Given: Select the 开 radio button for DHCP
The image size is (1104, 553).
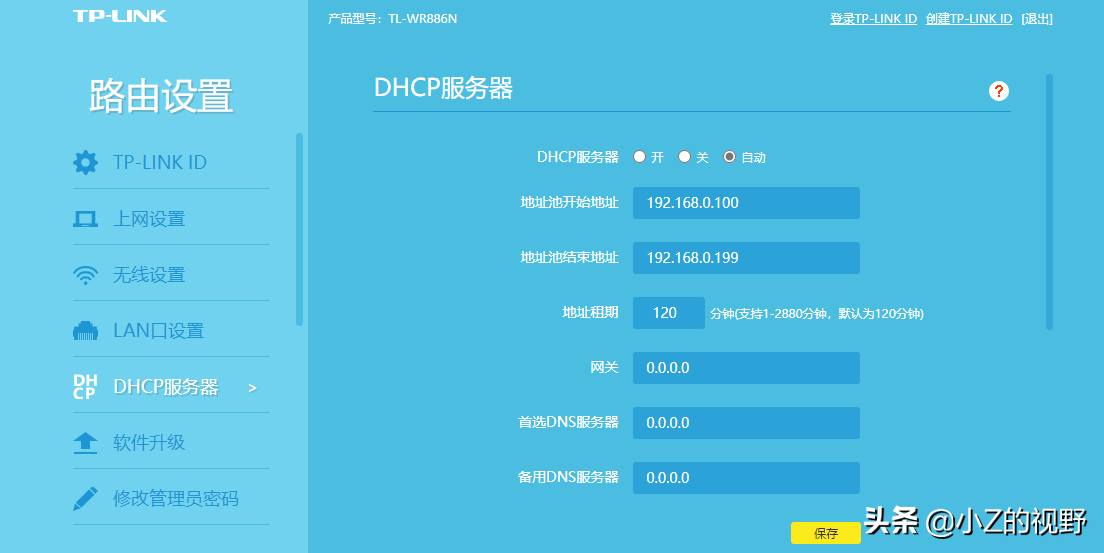Looking at the screenshot, I should (640, 157).
